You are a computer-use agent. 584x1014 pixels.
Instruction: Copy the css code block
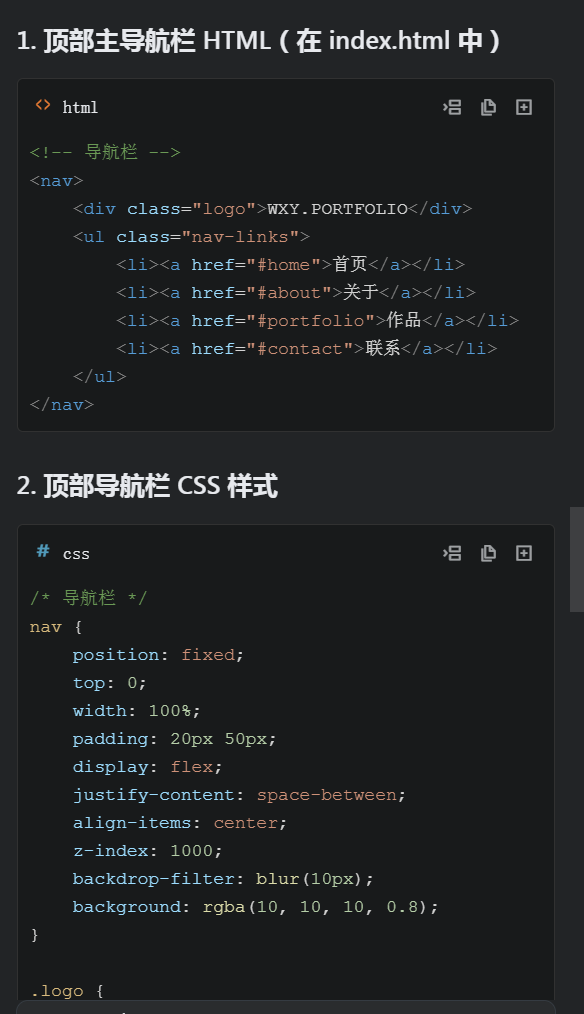click(x=488, y=554)
